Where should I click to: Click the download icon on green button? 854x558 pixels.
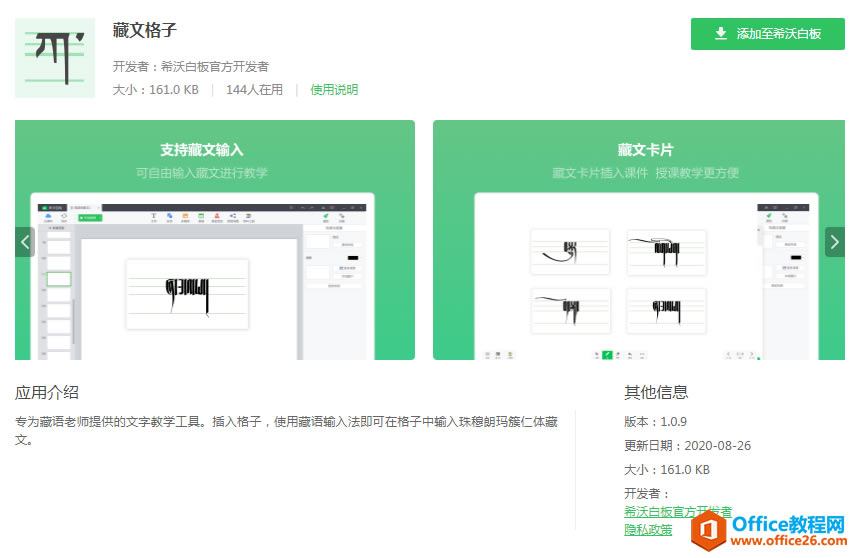point(721,34)
